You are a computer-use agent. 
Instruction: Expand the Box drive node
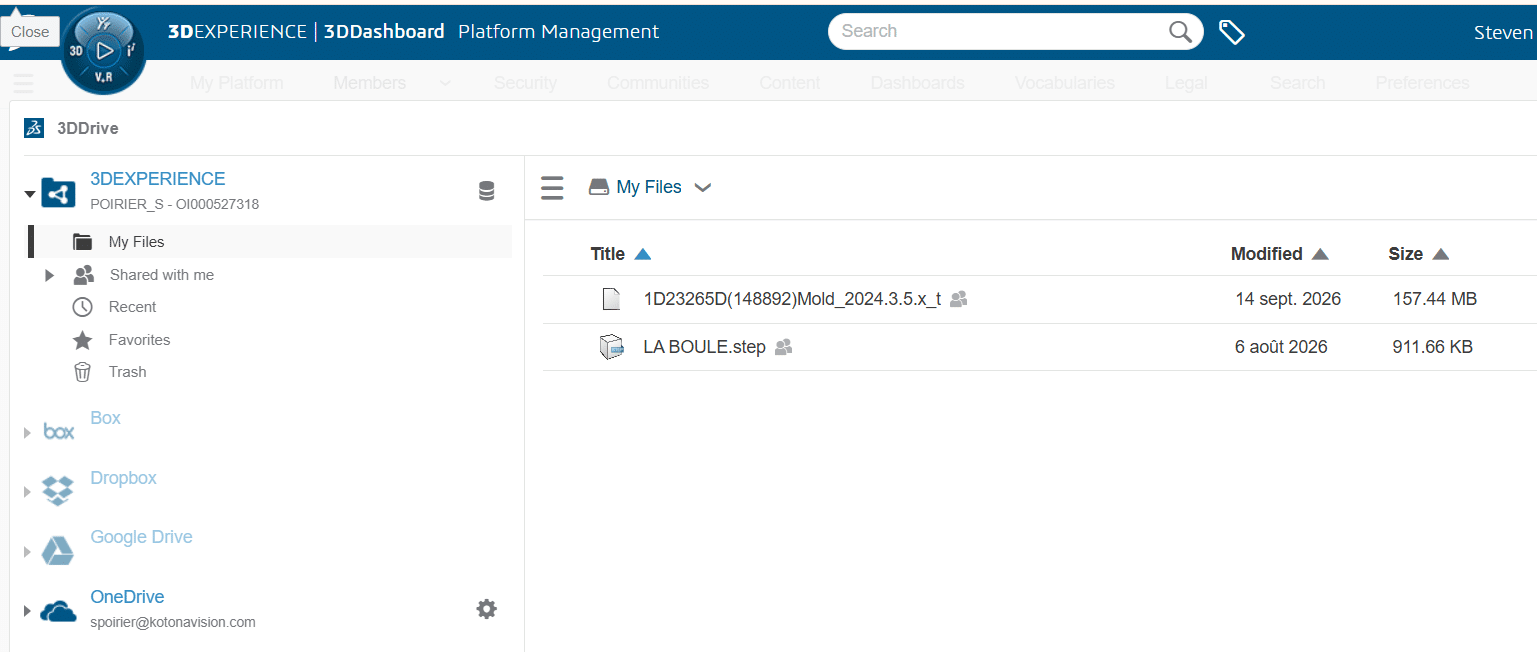click(27, 433)
